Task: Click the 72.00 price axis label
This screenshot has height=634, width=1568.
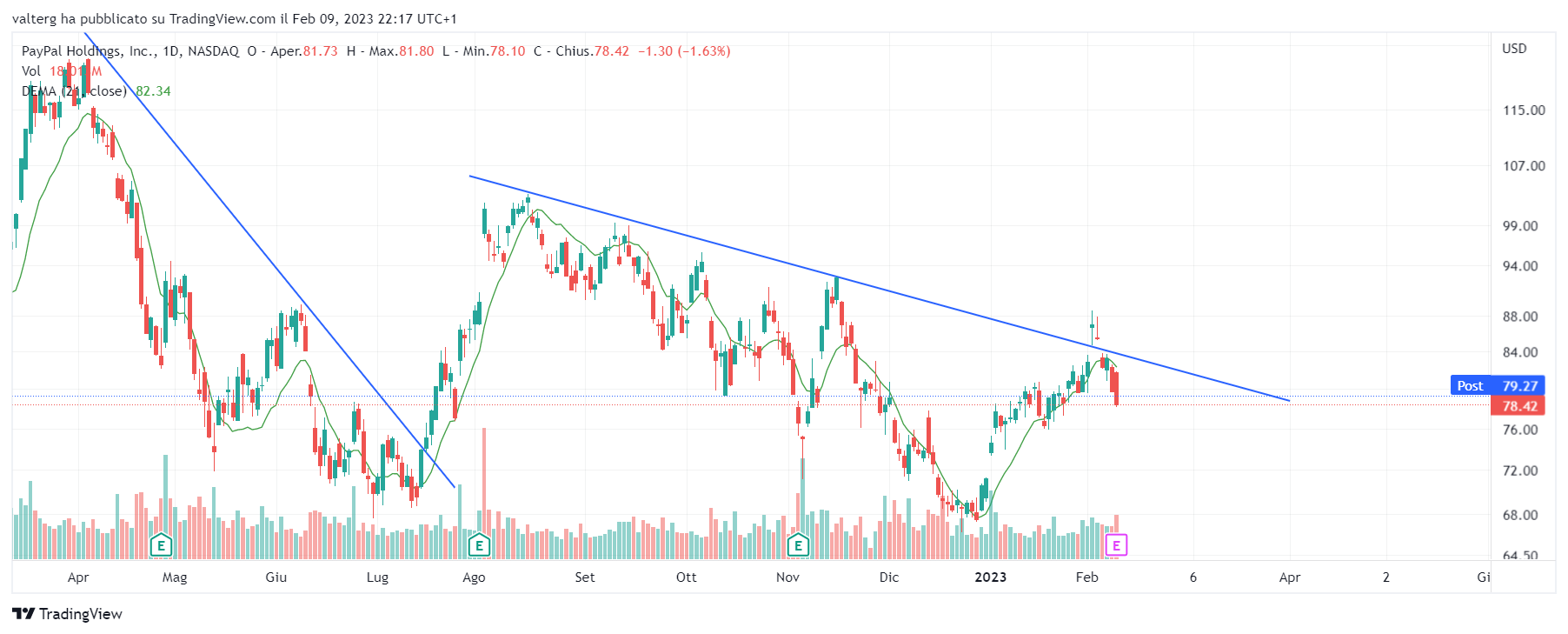Action: pos(1520,470)
